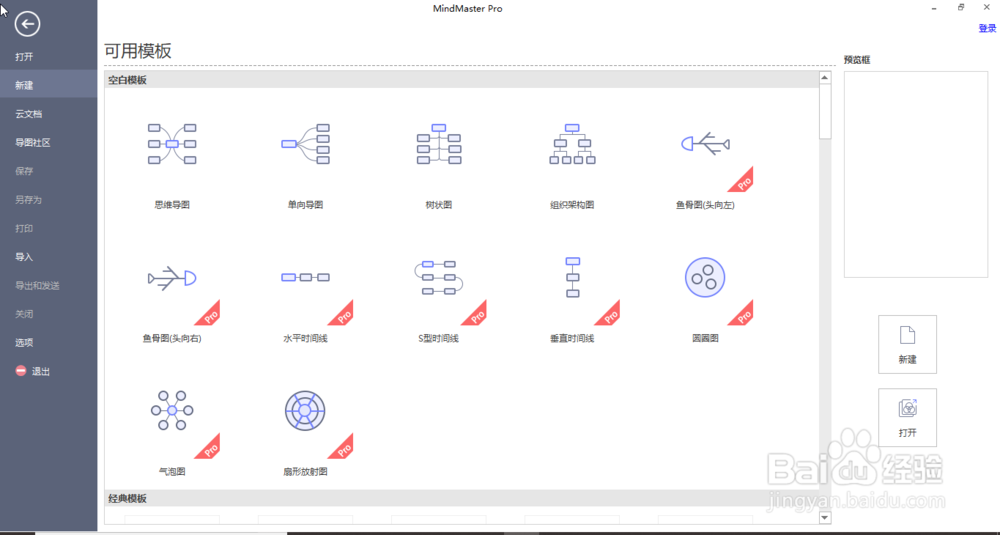
Task: Click the 打开 button under preview
Action: [x=907, y=417]
